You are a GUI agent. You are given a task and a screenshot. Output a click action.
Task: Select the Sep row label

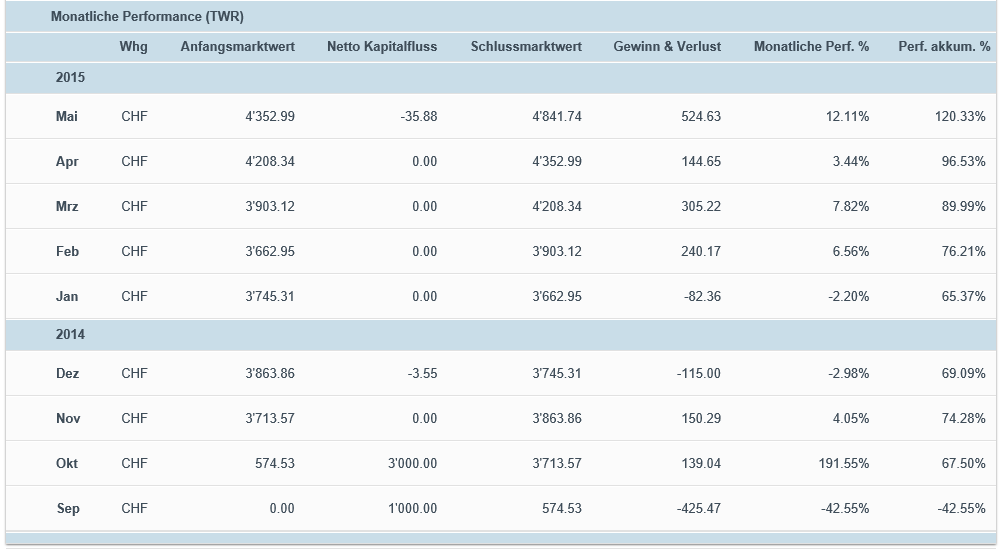click(68, 509)
